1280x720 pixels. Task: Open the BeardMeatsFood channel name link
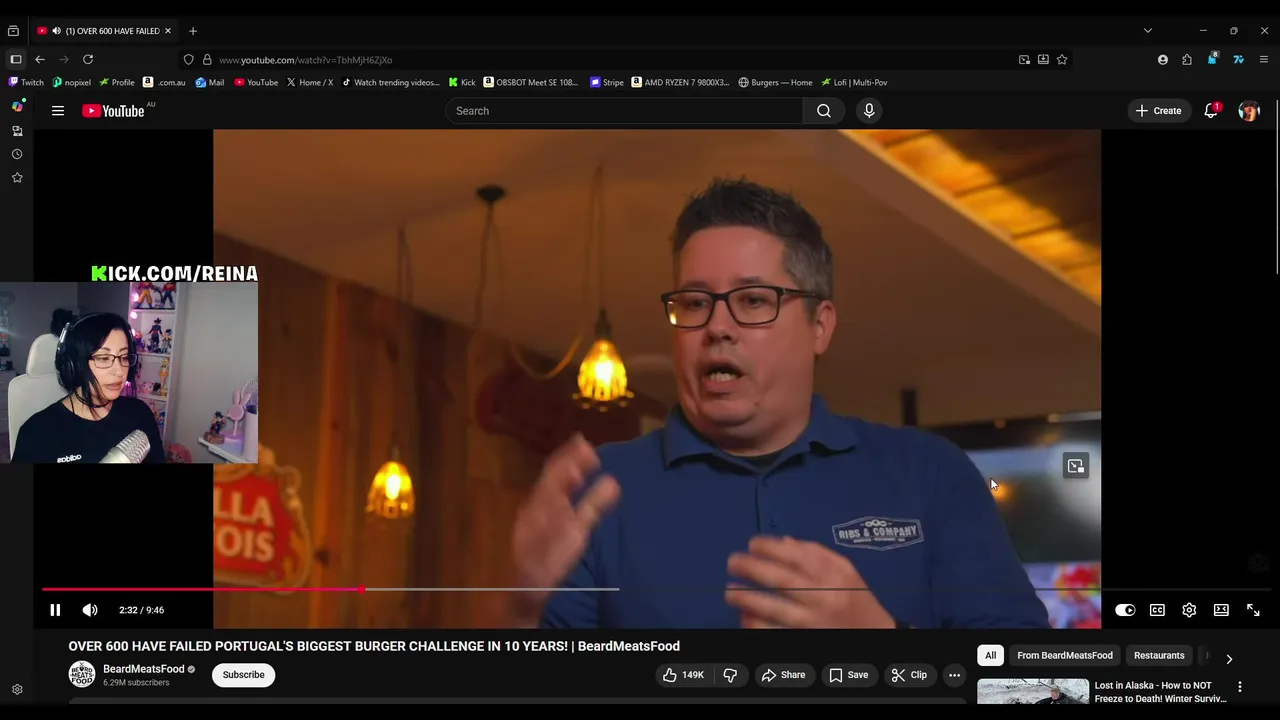coord(144,669)
